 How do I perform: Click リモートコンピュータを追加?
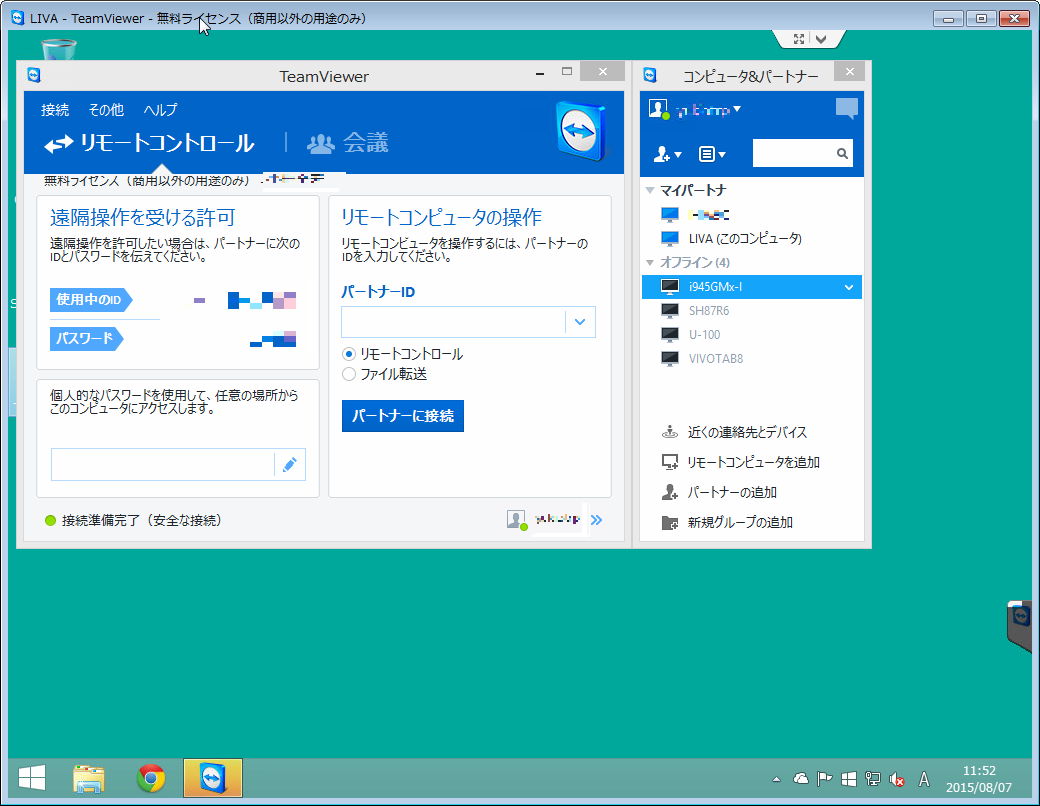pyautogui.click(x=753, y=462)
